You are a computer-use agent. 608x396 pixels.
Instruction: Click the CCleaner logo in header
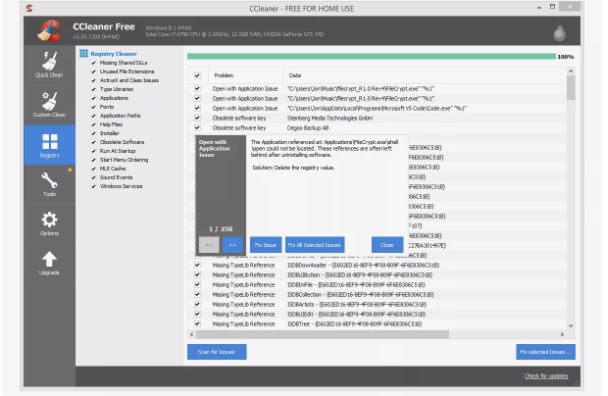49,30
